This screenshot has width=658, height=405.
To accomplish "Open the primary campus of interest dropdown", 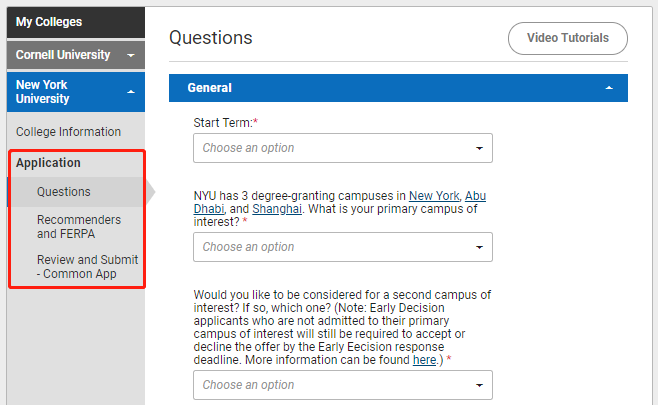I will [x=342, y=247].
